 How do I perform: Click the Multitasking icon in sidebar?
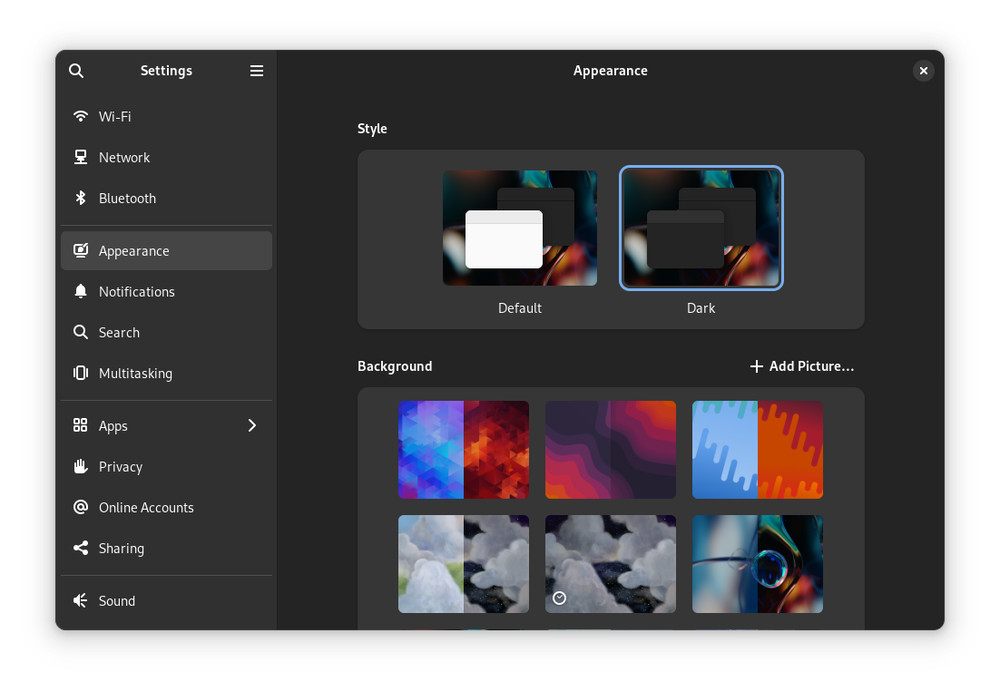tap(81, 373)
